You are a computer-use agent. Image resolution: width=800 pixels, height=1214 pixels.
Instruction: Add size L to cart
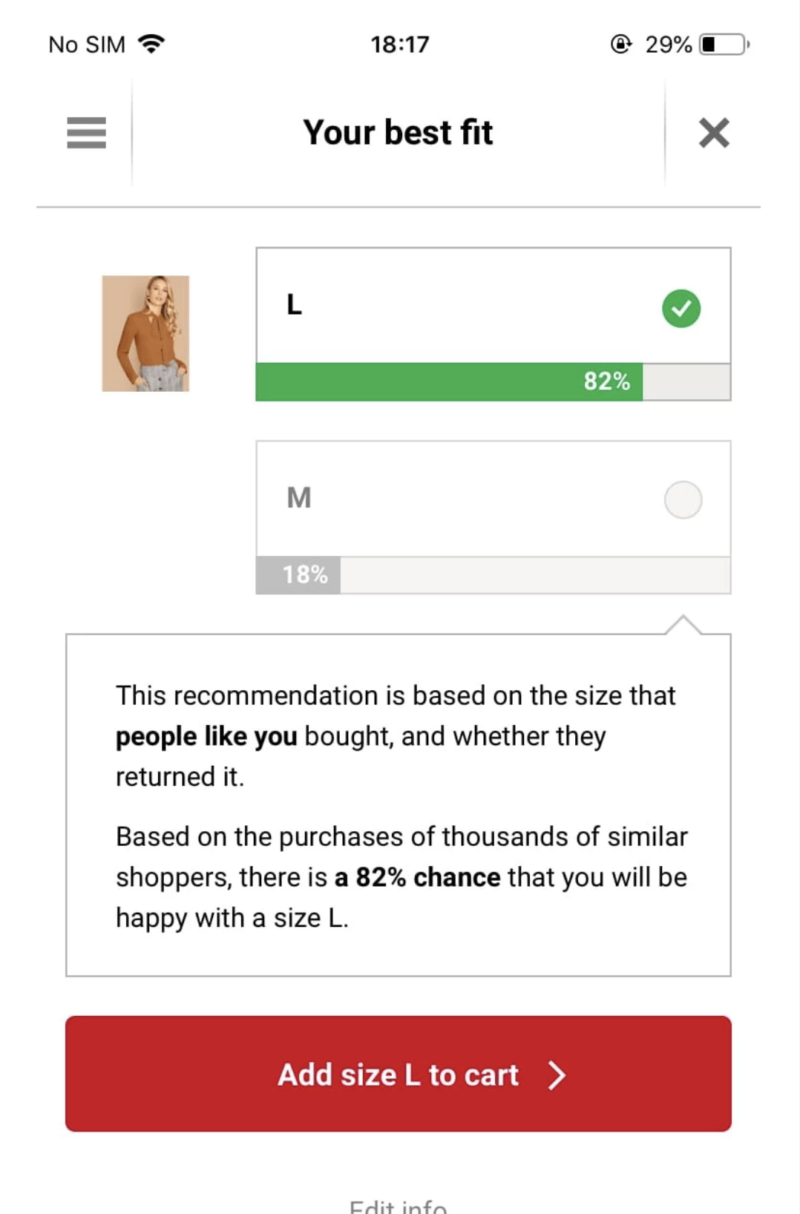397,1074
